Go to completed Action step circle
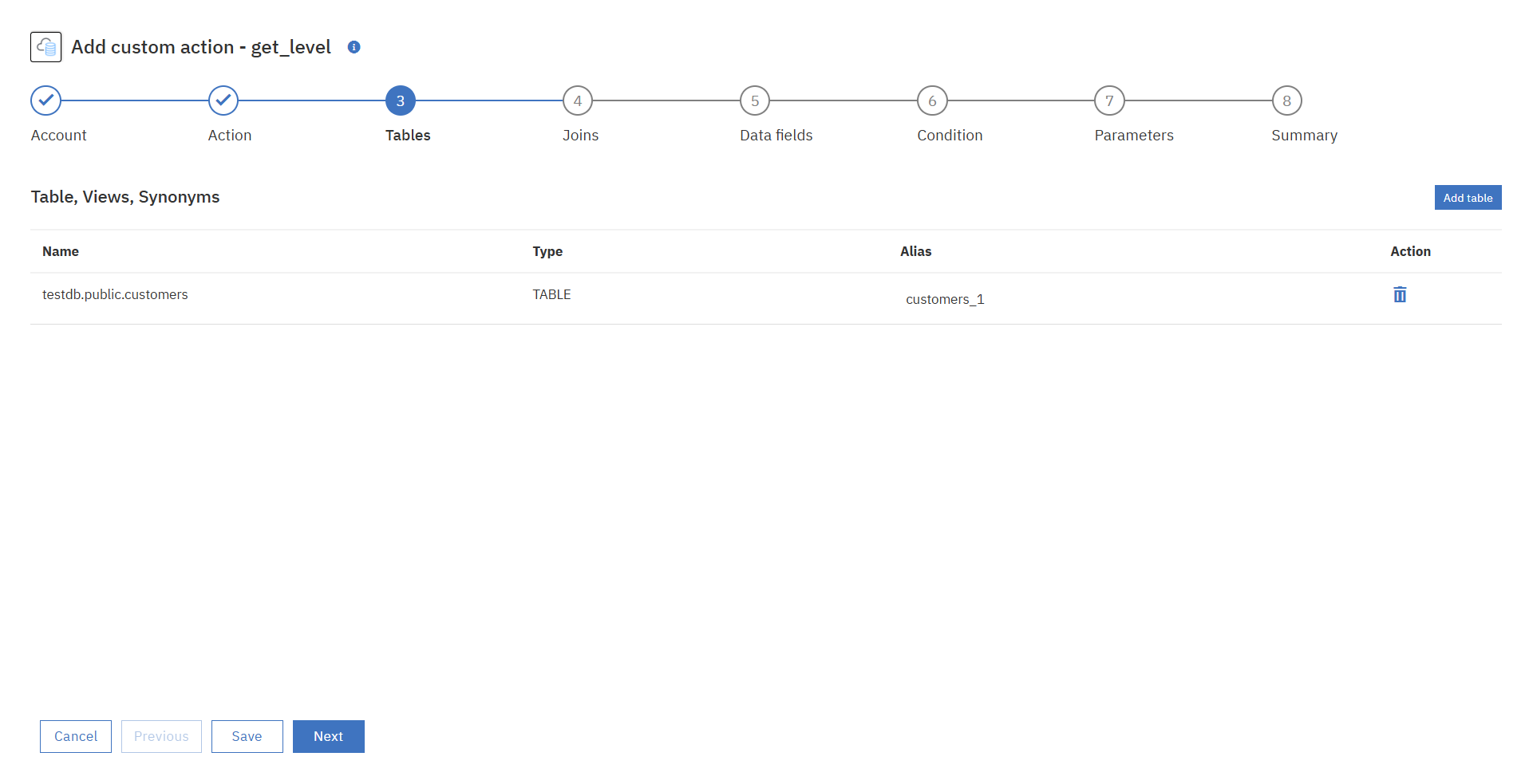Viewport: 1529px width, 784px height. pyautogui.click(x=223, y=100)
